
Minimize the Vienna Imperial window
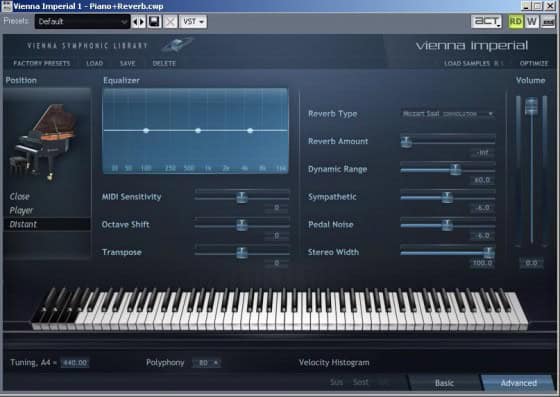point(526,6)
